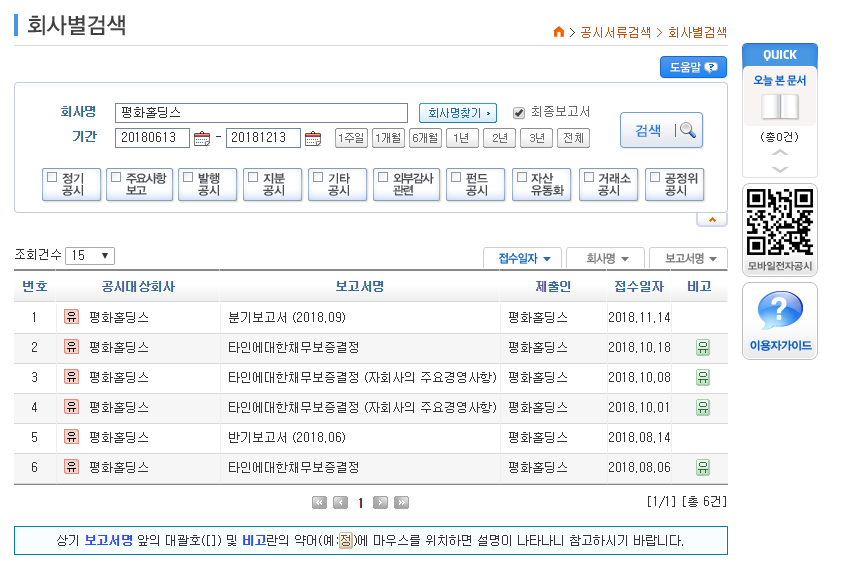This screenshot has height=580, width=853.
Task: Open start date calendar picker
Action: pos(202,138)
